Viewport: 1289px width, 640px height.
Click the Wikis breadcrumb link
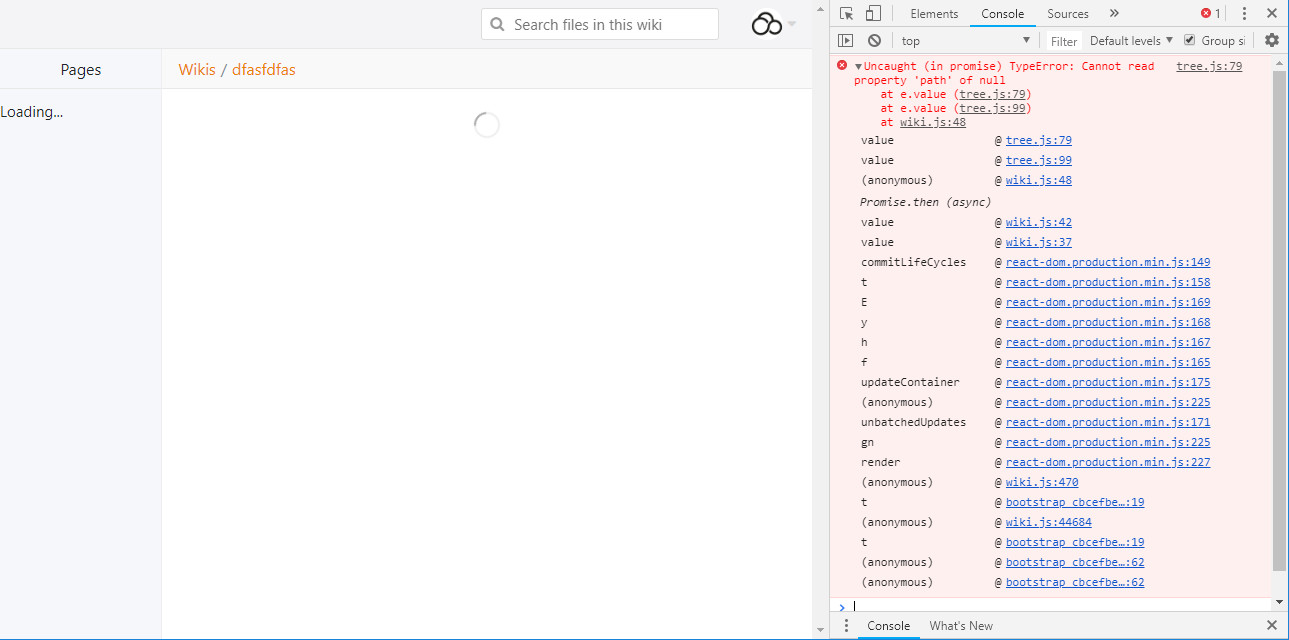[197, 70]
